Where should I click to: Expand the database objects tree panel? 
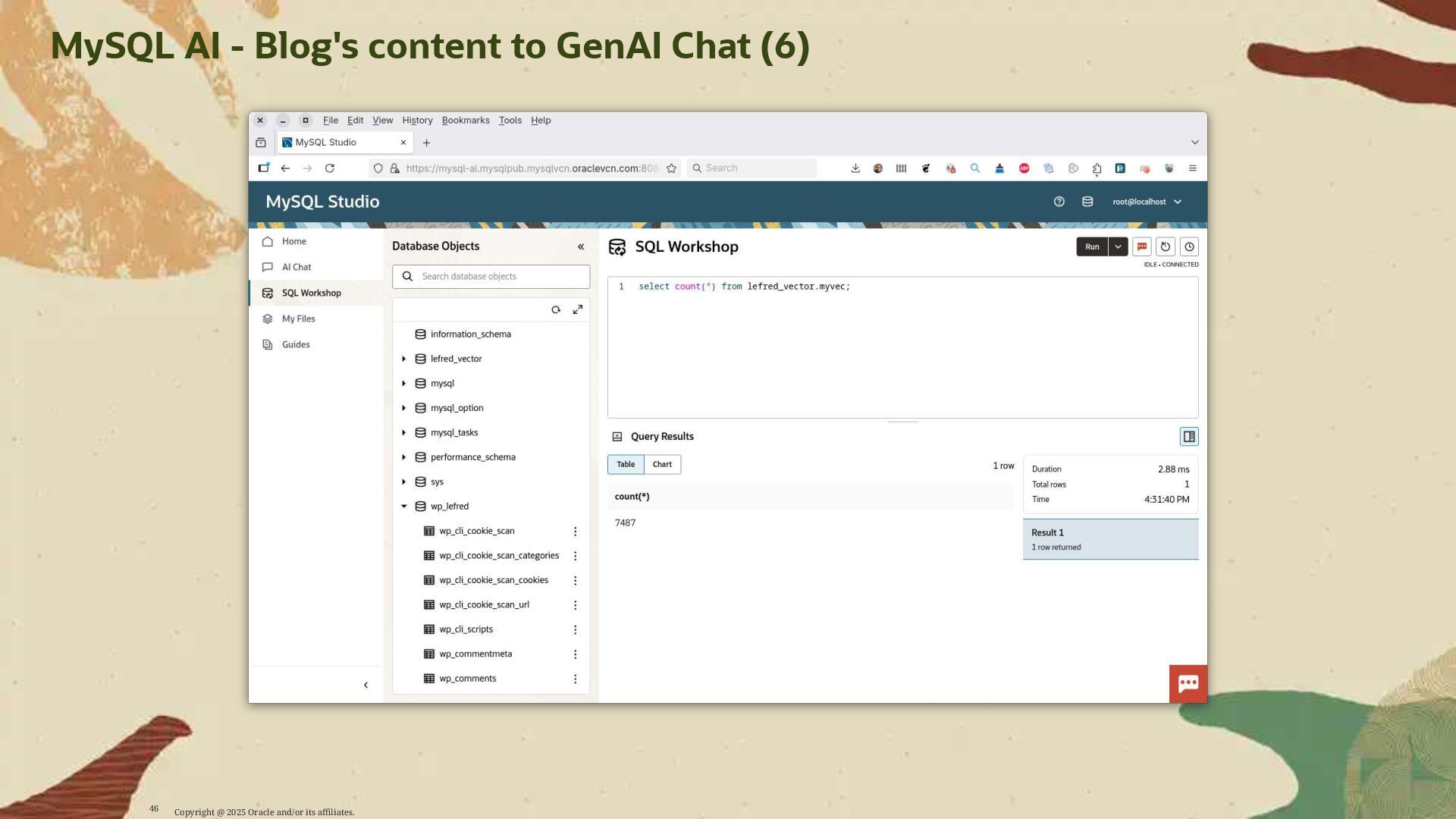(578, 310)
